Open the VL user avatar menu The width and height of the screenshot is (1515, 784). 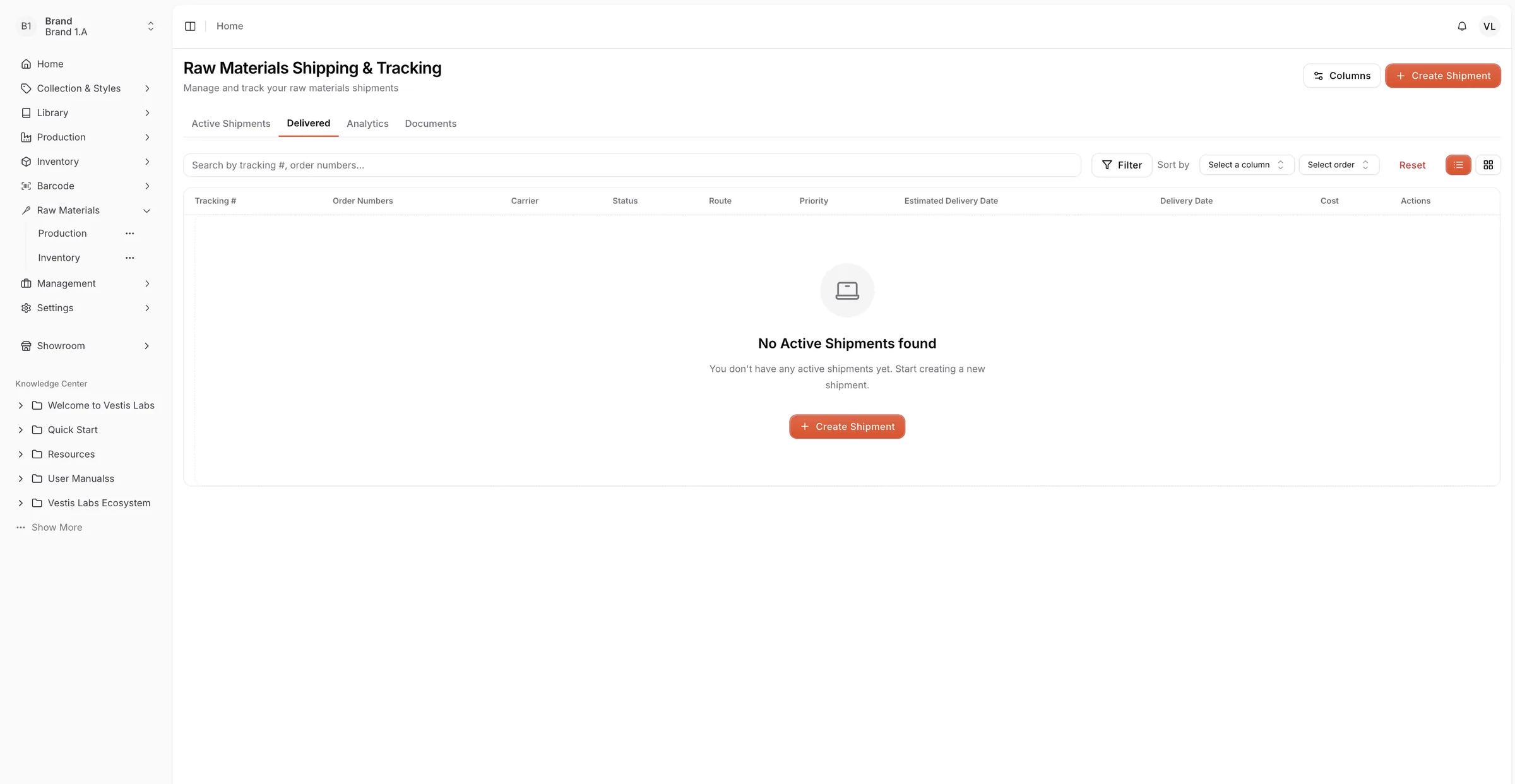tap(1489, 26)
